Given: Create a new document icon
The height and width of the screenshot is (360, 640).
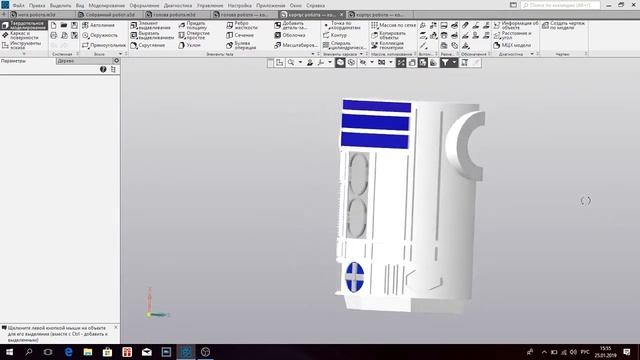Looking at the screenshot, I should [x=53, y=25].
